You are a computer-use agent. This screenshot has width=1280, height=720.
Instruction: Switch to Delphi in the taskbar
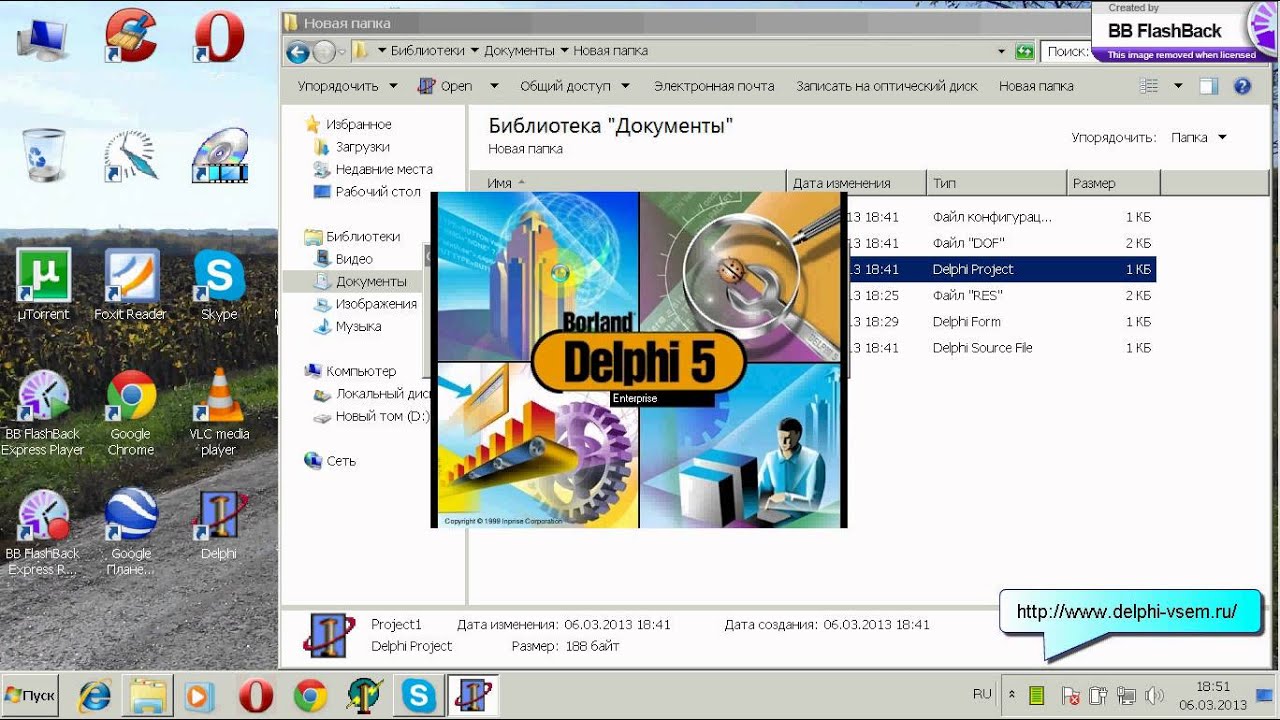coord(472,695)
